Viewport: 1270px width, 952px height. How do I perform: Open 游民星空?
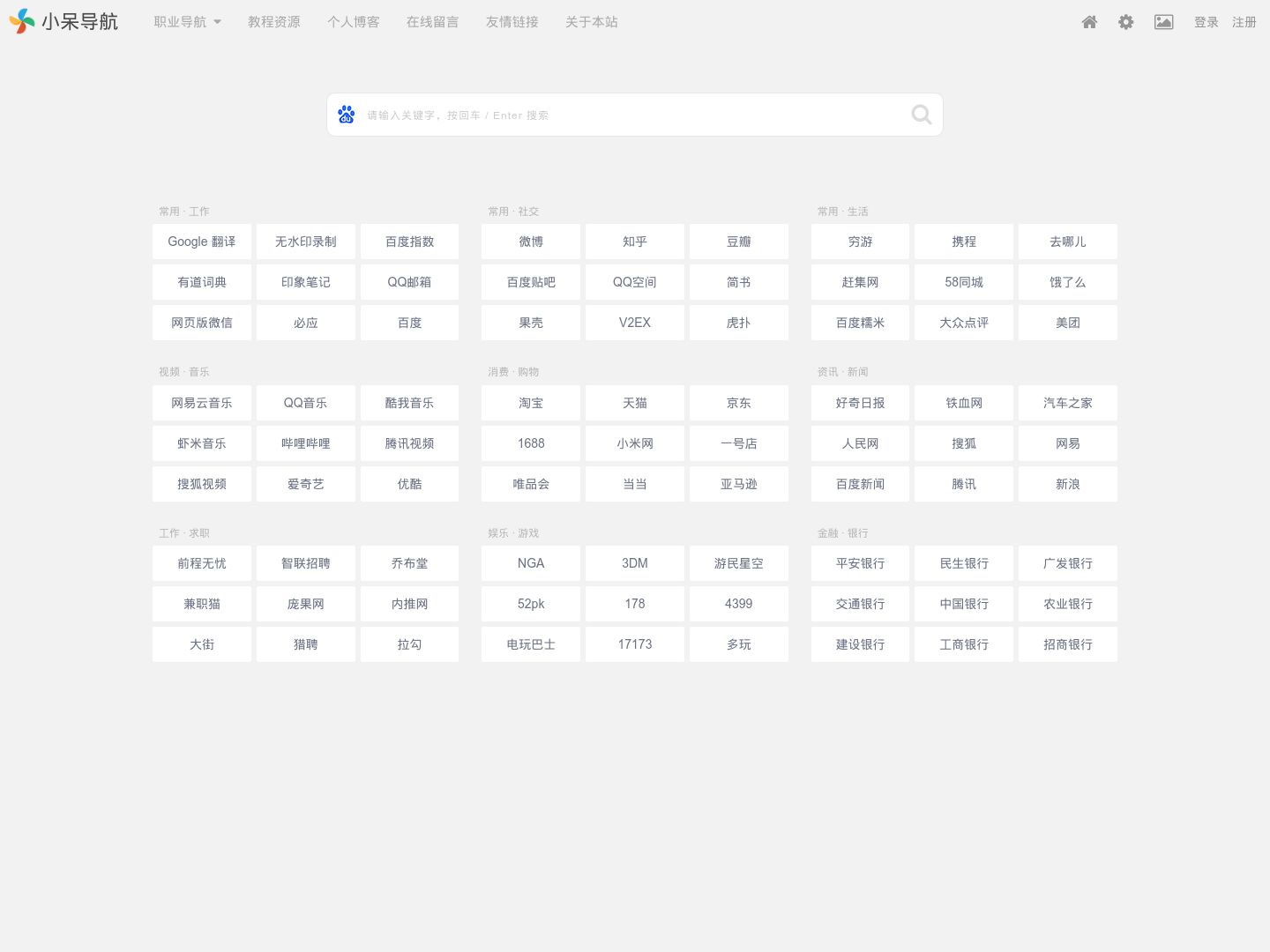click(739, 563)
